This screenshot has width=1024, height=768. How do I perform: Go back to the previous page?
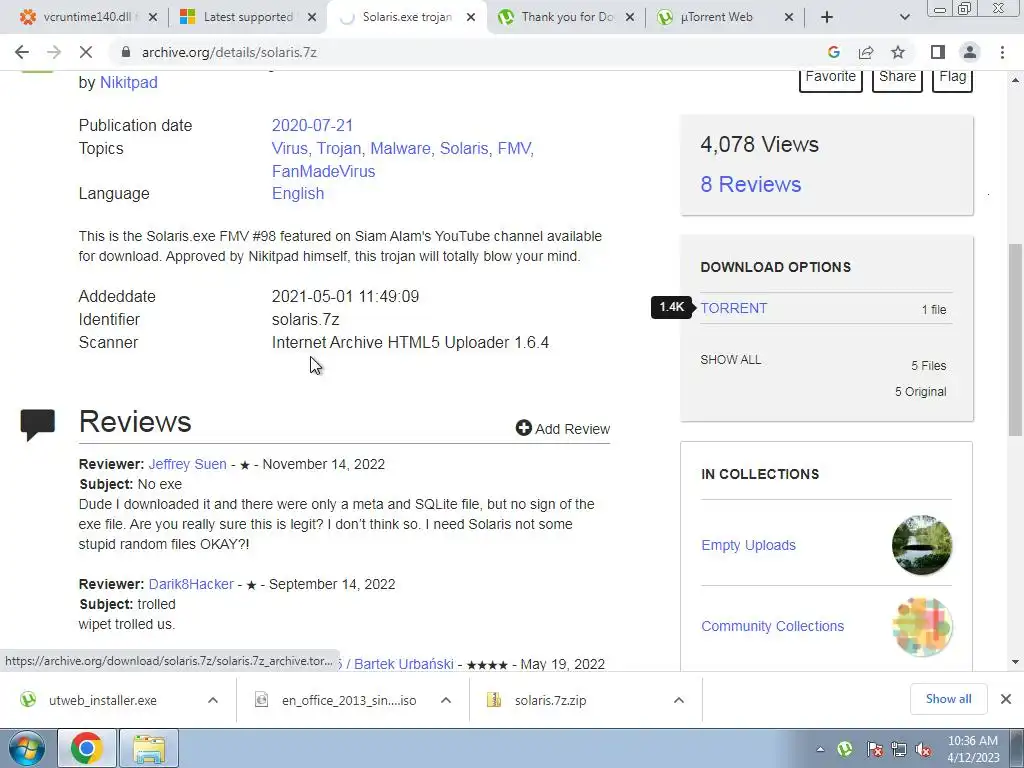coord(22,52)
